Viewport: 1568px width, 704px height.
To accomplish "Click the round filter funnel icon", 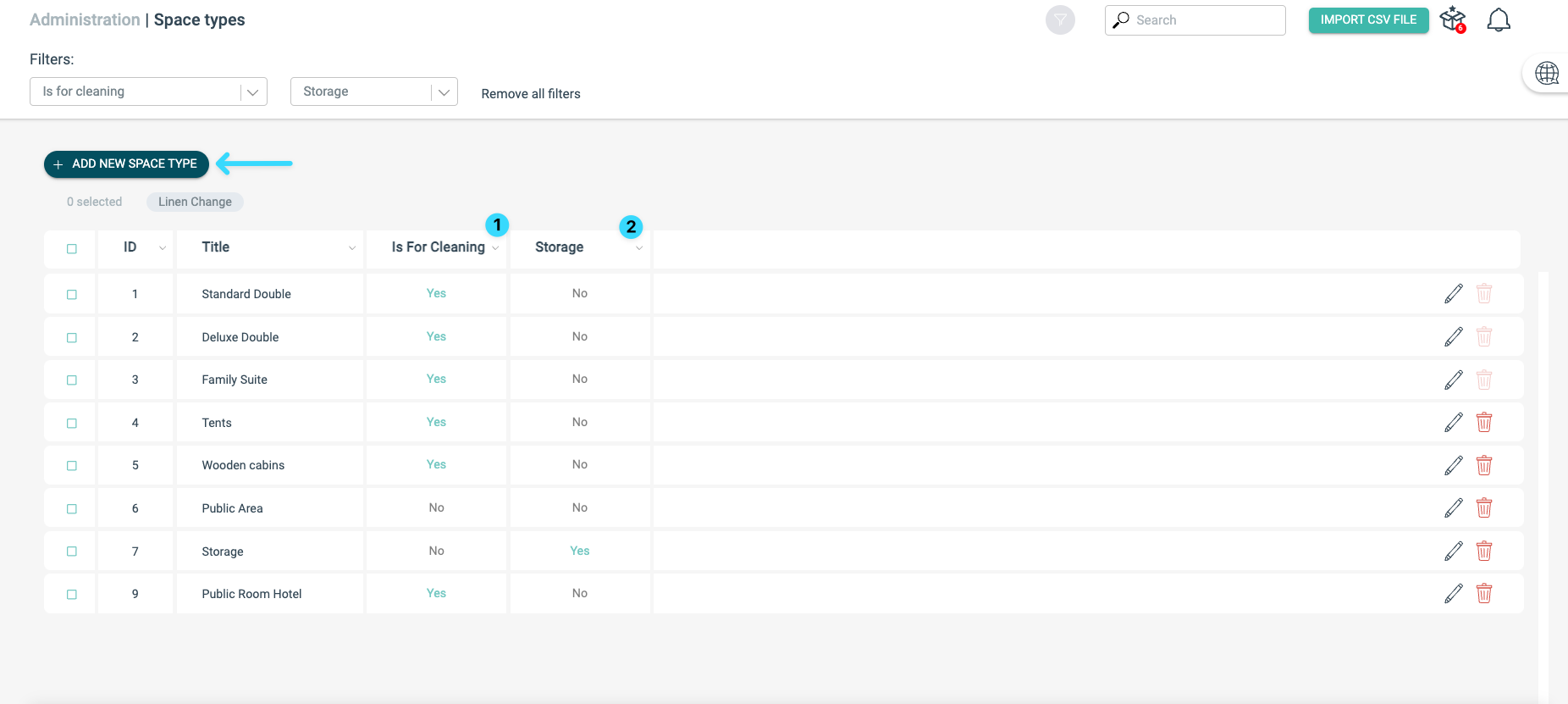I will click(x=1060, y=19).
